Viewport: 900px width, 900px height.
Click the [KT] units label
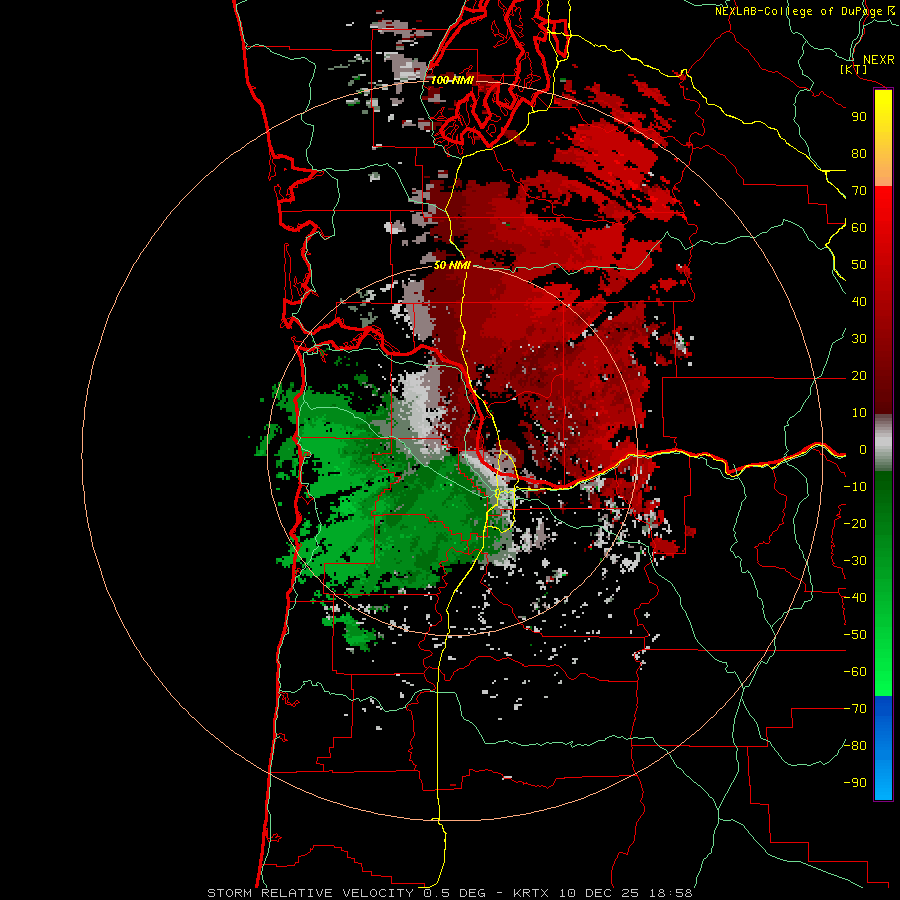pyautogui.click(x=854, y=69)
